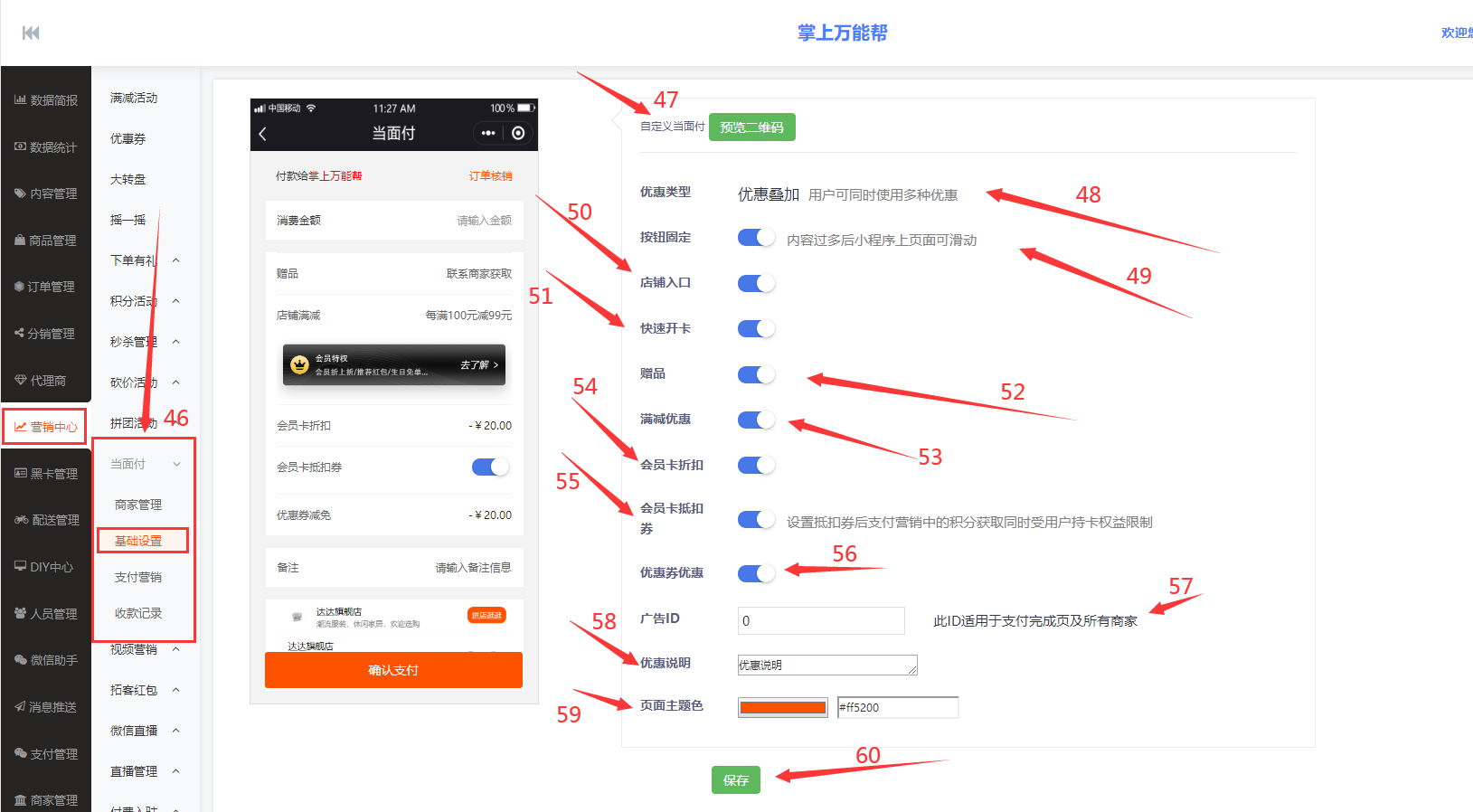Click the collapse sidebar icon at top left

[x=31, y=33]
